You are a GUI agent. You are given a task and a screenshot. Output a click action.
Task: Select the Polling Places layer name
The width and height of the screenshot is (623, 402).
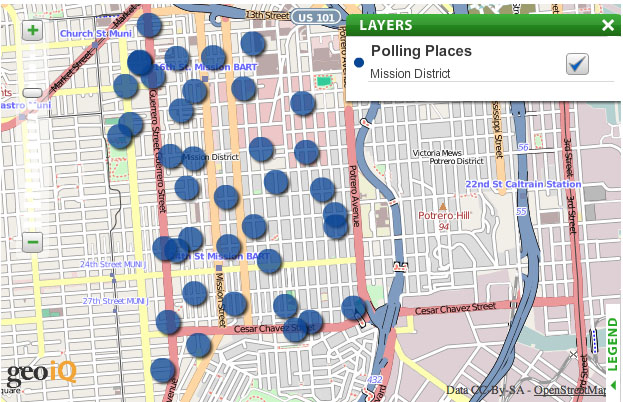(x=421, y=51)
